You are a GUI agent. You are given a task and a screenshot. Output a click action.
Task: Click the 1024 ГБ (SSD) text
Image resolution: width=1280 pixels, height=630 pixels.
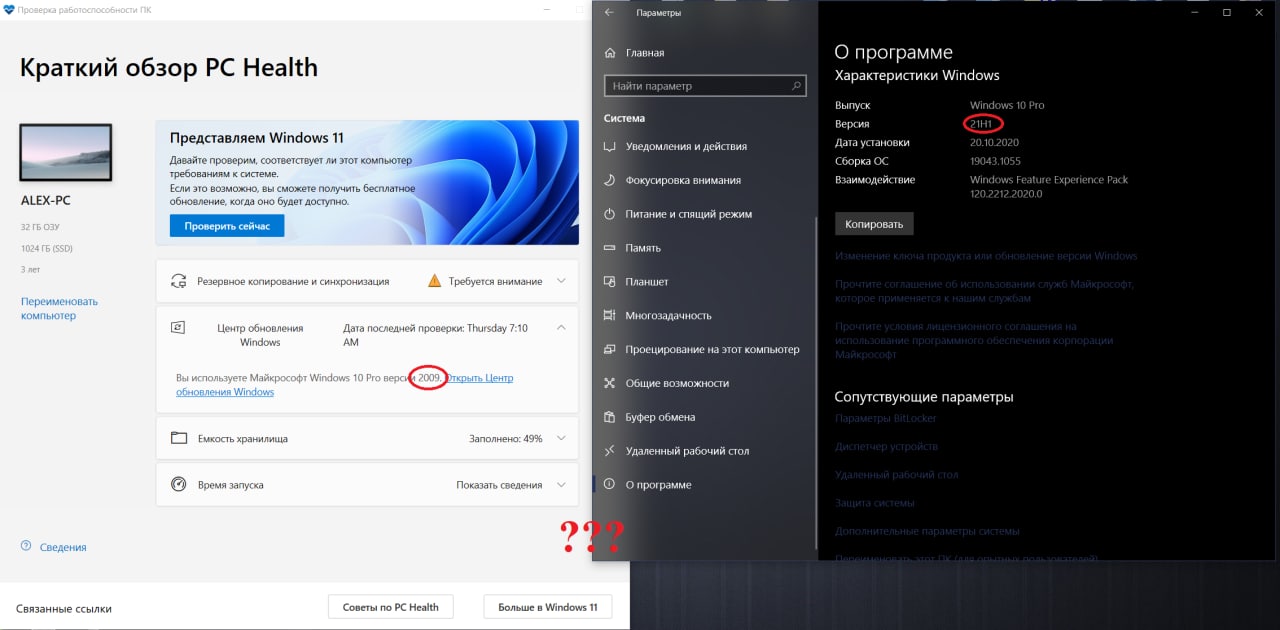click(x=47, y=248)
